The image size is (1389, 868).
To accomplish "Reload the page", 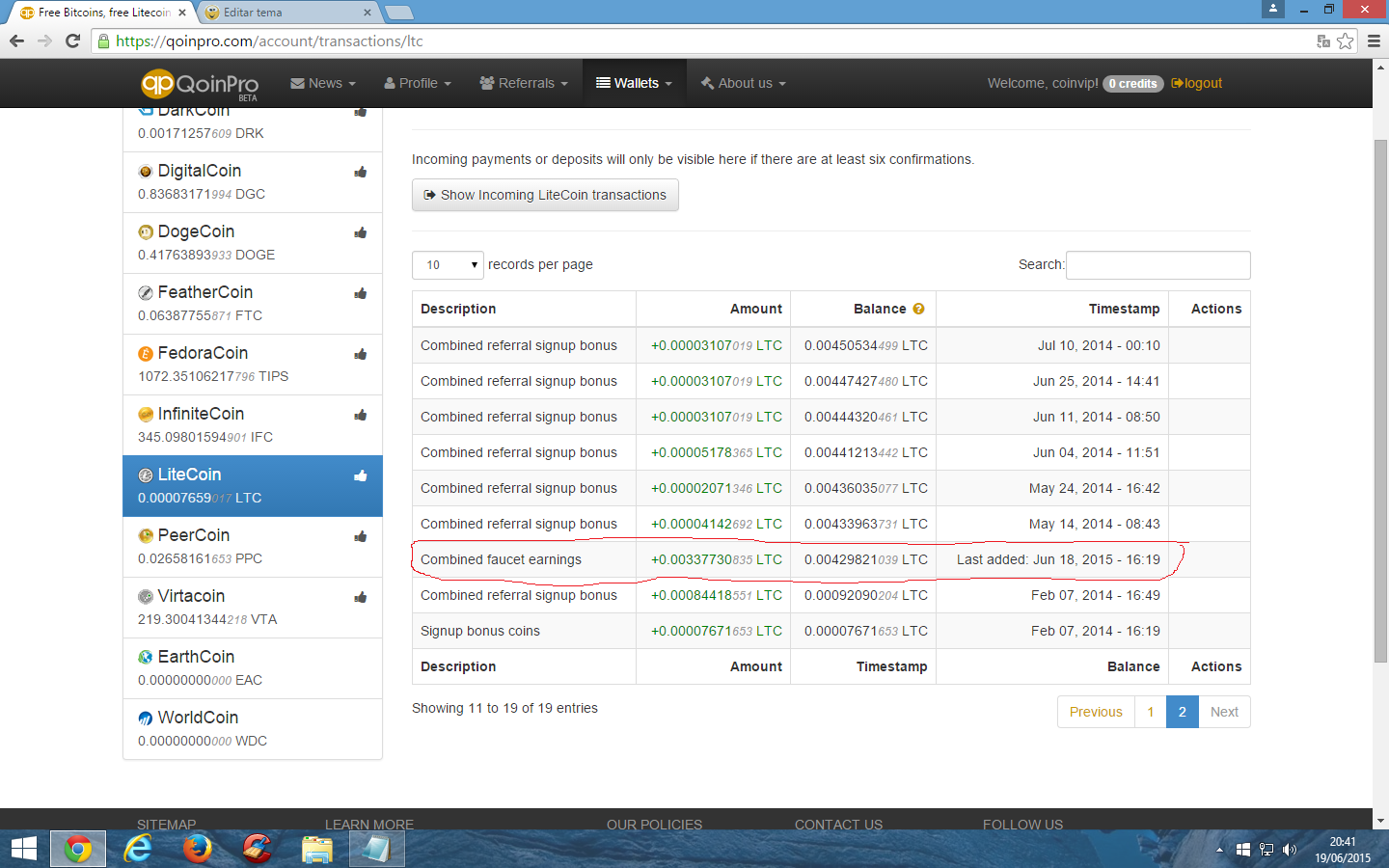I will [x=72, y=41].
